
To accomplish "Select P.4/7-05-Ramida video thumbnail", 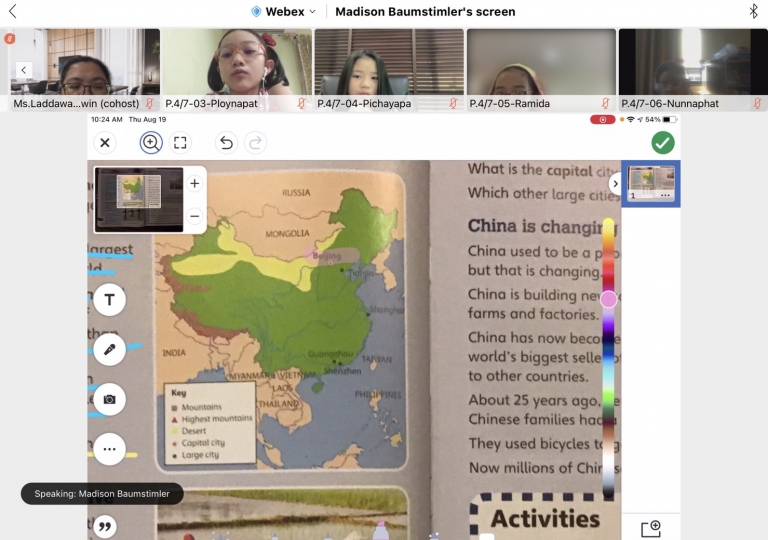I will tap(541, 69).
